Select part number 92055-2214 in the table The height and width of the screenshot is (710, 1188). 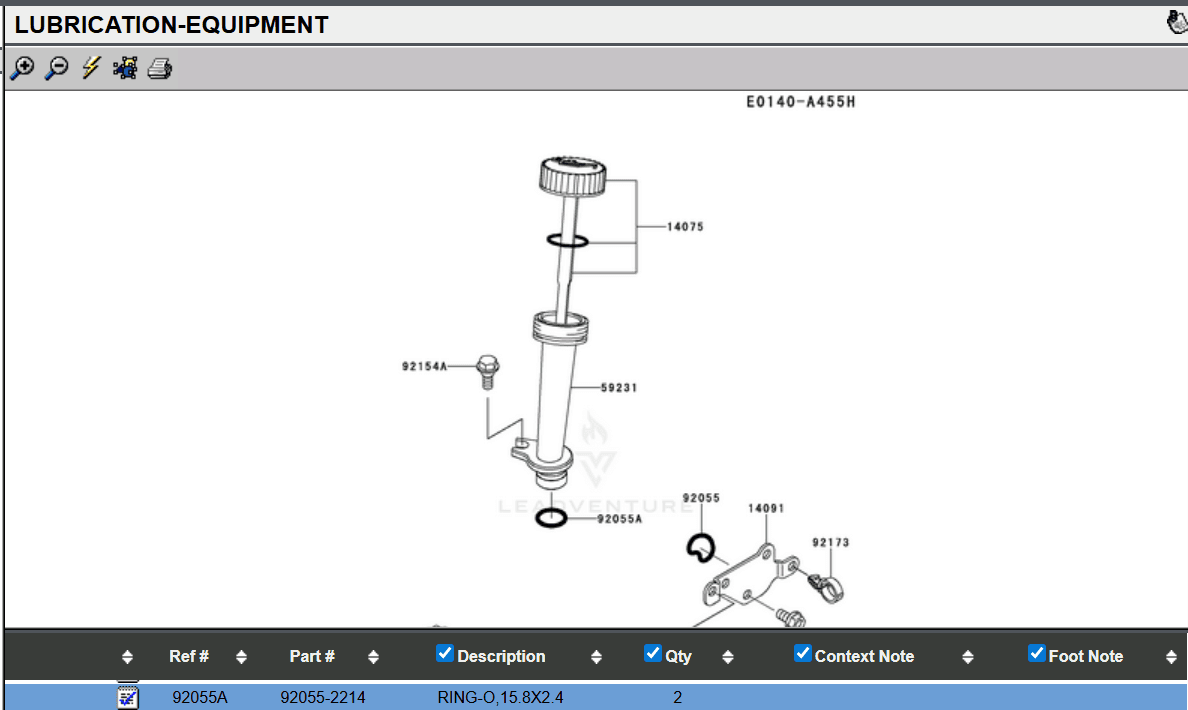tap(322, 697)
